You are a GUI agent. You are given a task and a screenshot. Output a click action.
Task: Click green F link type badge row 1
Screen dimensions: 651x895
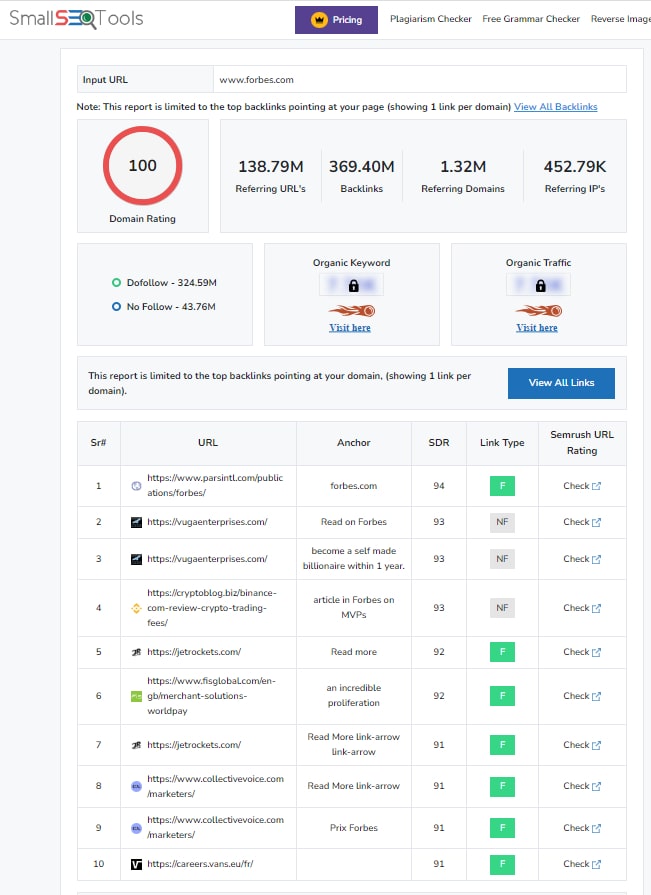(x=502, y=486)
